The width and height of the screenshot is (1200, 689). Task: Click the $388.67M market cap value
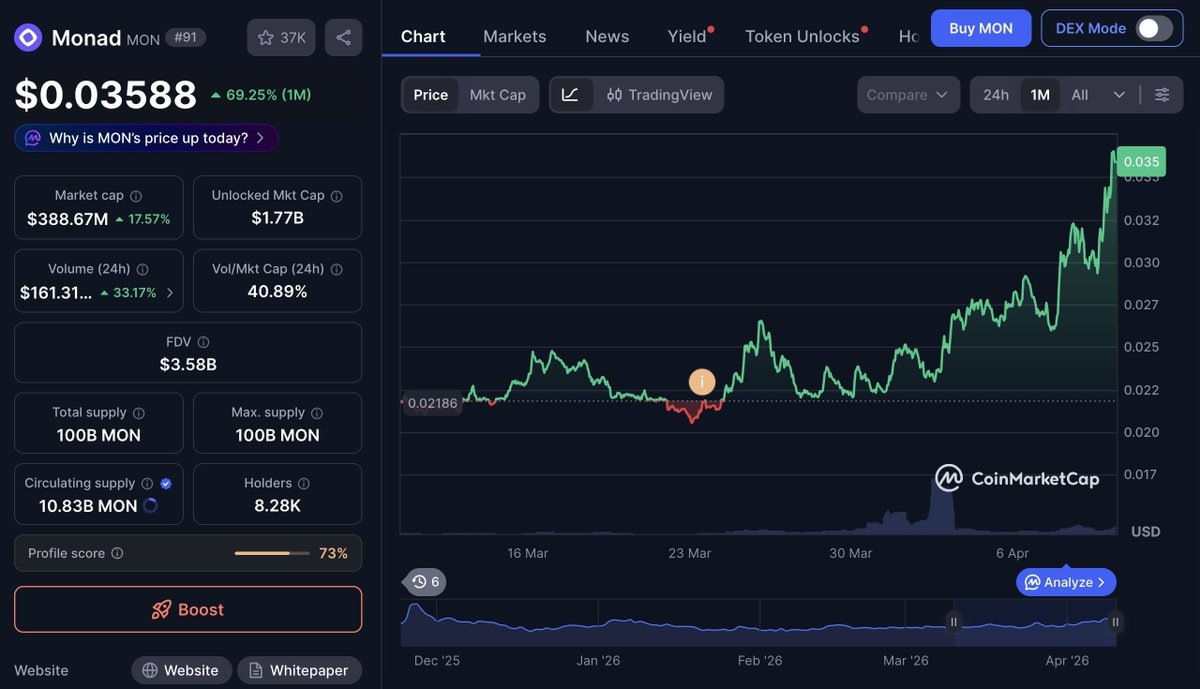pos(67,219)
